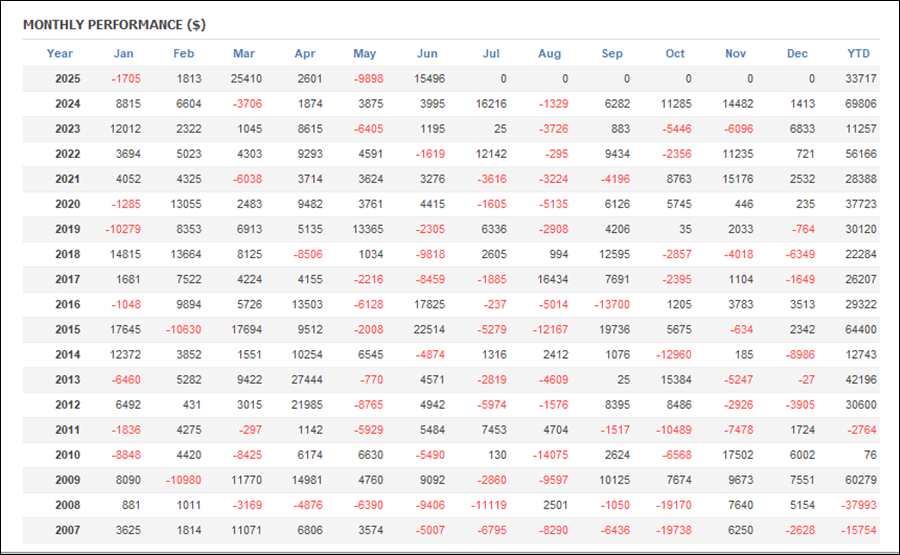Click the 2012 April value 21985
Image resolution: width=900 pixels, height=555 pixels.
click(307, 405)
